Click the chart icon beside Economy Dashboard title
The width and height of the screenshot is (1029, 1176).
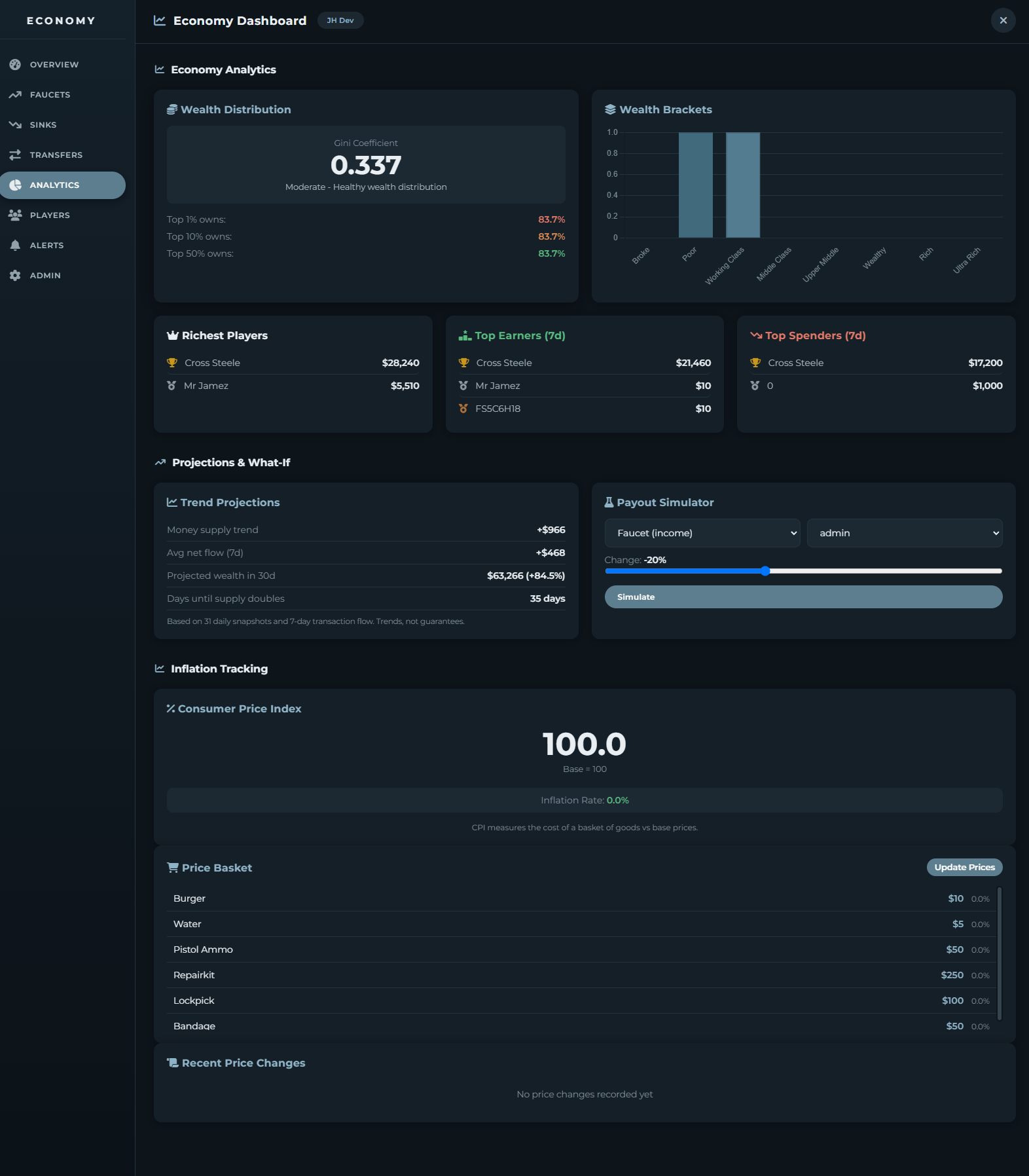pyautogui.click(x=159, y=20)
